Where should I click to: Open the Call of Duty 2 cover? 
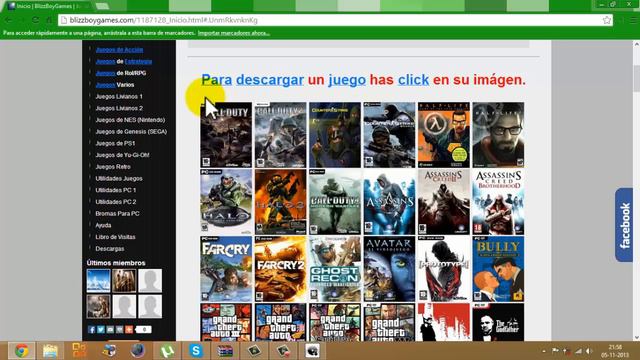pos(280,135)
